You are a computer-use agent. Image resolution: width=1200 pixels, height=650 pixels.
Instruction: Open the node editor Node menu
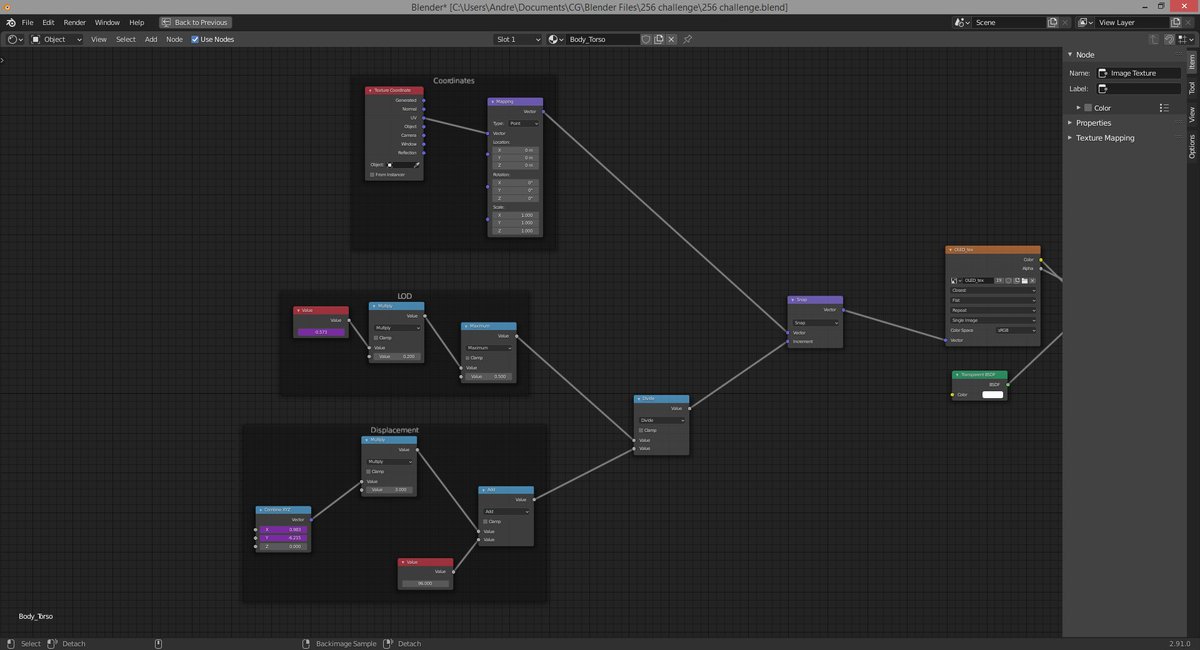tap(174, 39)
